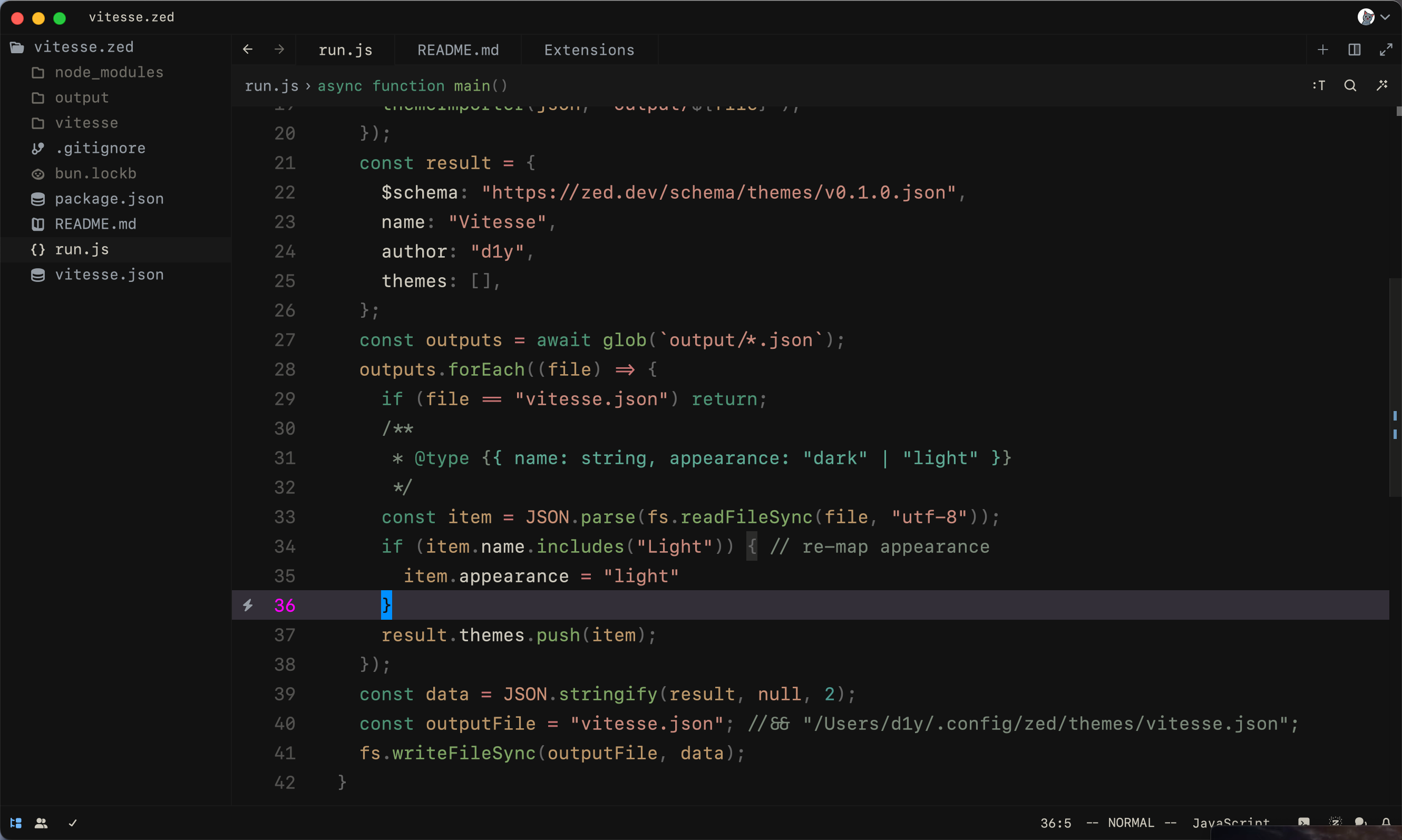Open the user menu chevron beside avatar
Screen dimensions: 1402x840
click(1385, 17)
